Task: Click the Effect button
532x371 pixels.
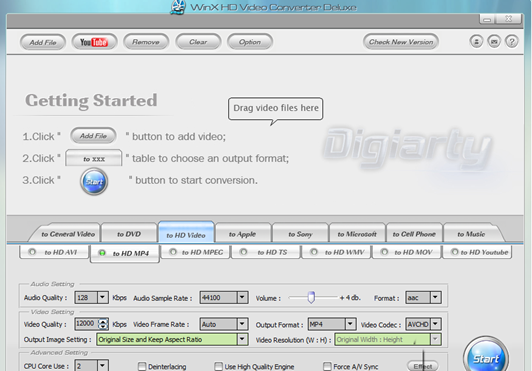Action: pos(423,366)
